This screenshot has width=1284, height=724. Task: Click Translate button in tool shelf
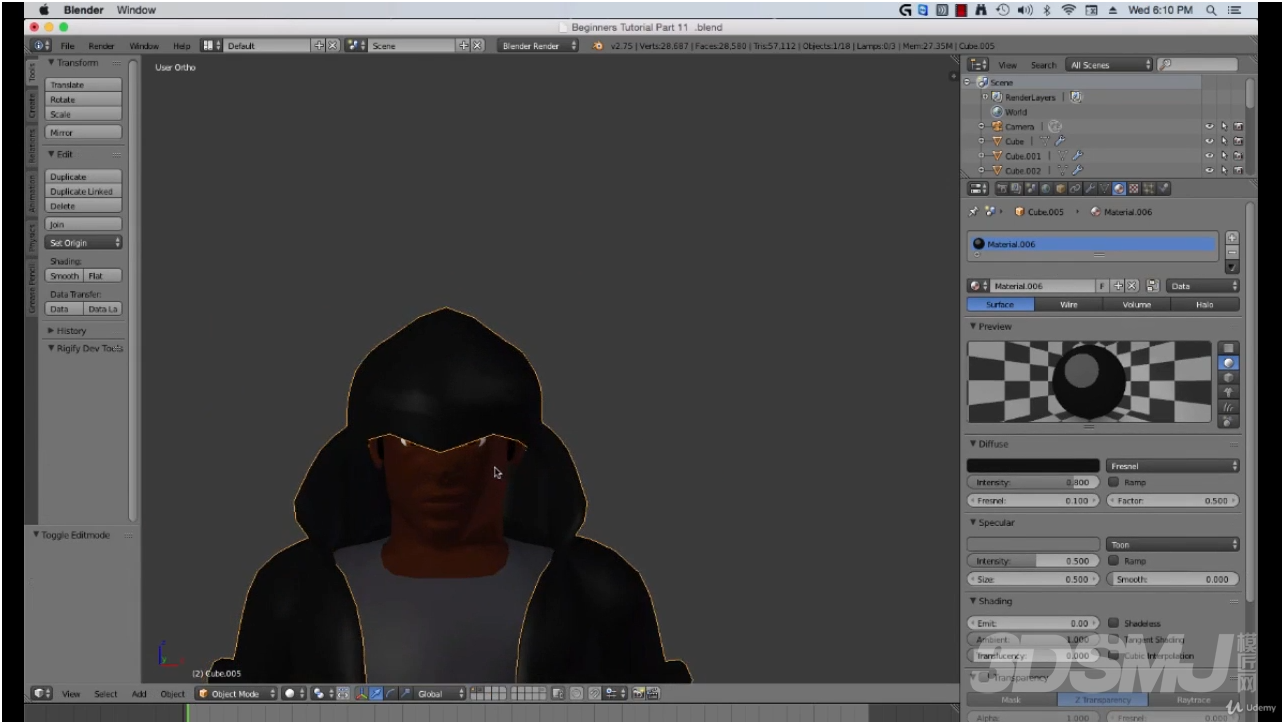(x=84, y=85)
